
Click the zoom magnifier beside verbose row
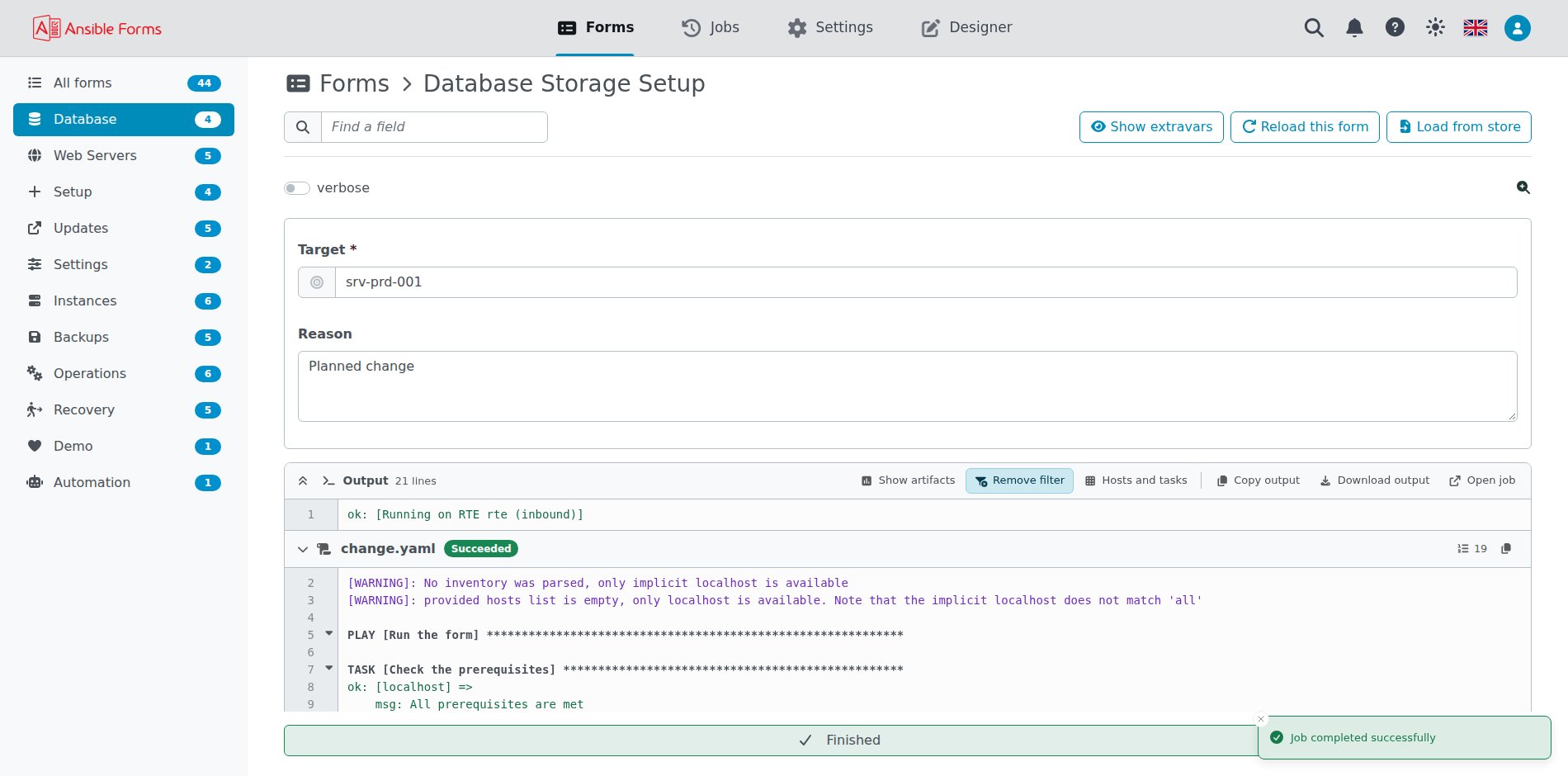[1523, 187]
